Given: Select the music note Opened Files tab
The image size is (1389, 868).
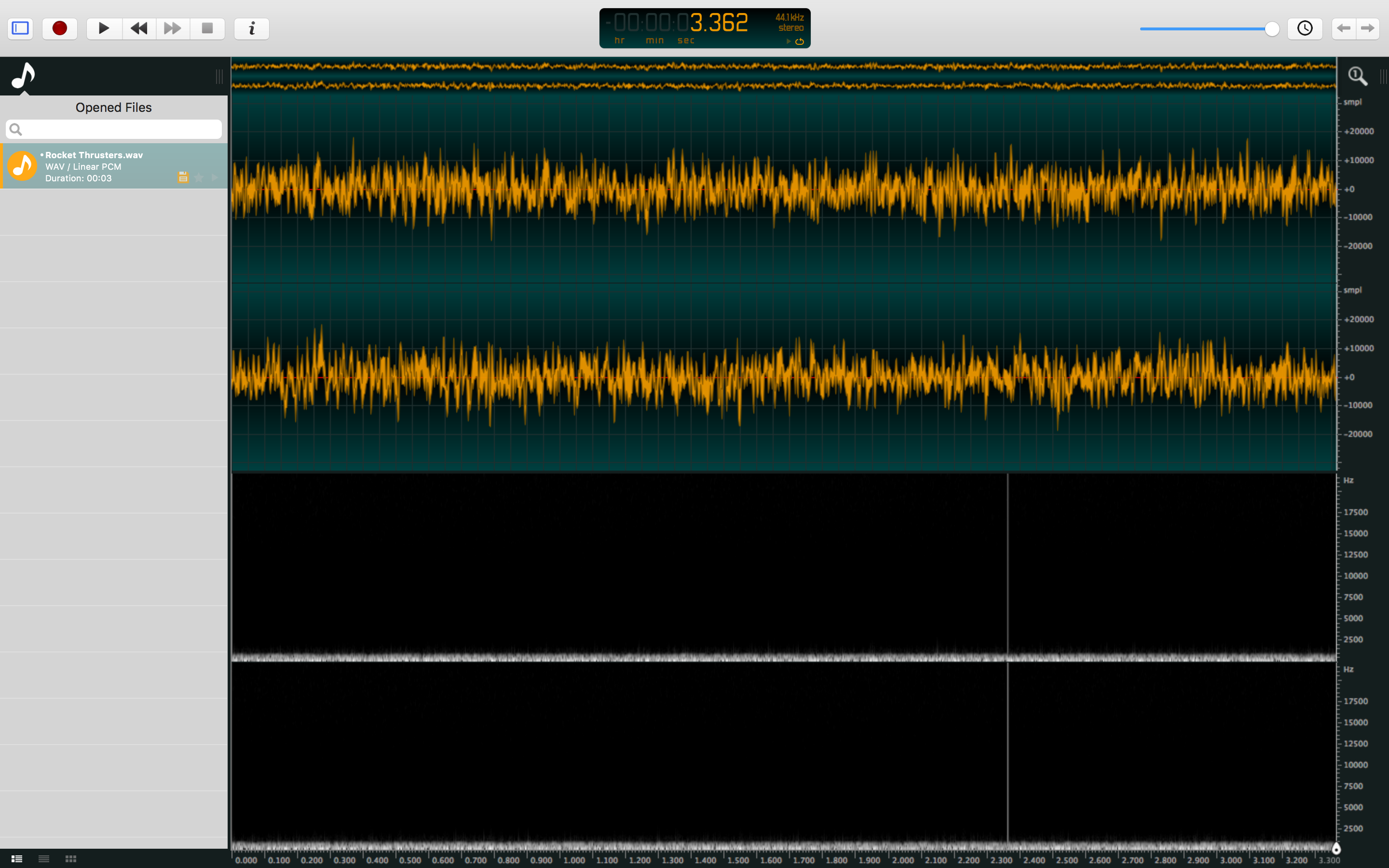Looking at the screenshot, I should [24, 75].
